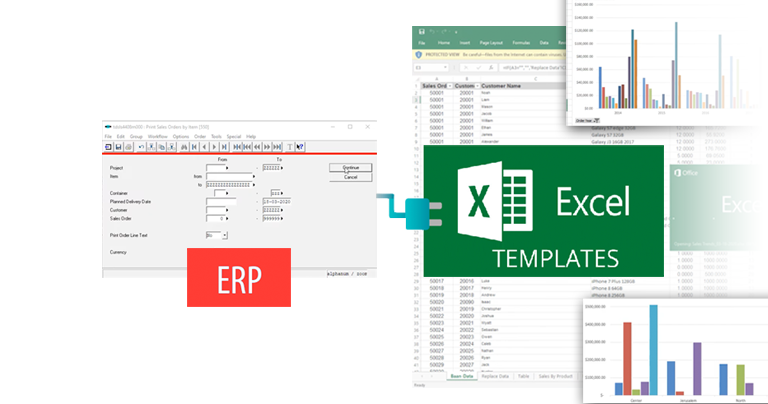Screen dimensions: 768x404
Task: Click the Print icon in ERP toolbar
Action: 128,147
